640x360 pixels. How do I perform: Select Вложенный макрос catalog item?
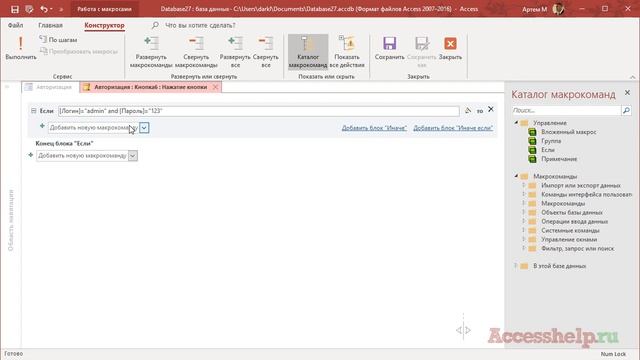(x=569, y=132)
